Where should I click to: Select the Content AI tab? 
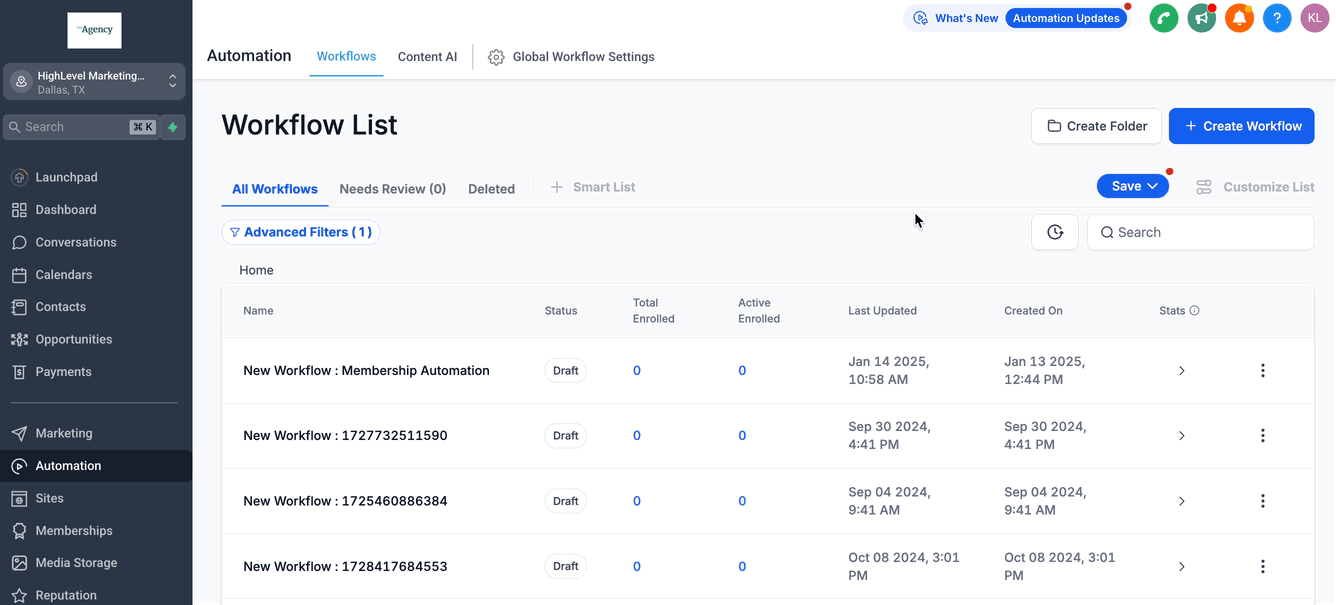[427, 57]
